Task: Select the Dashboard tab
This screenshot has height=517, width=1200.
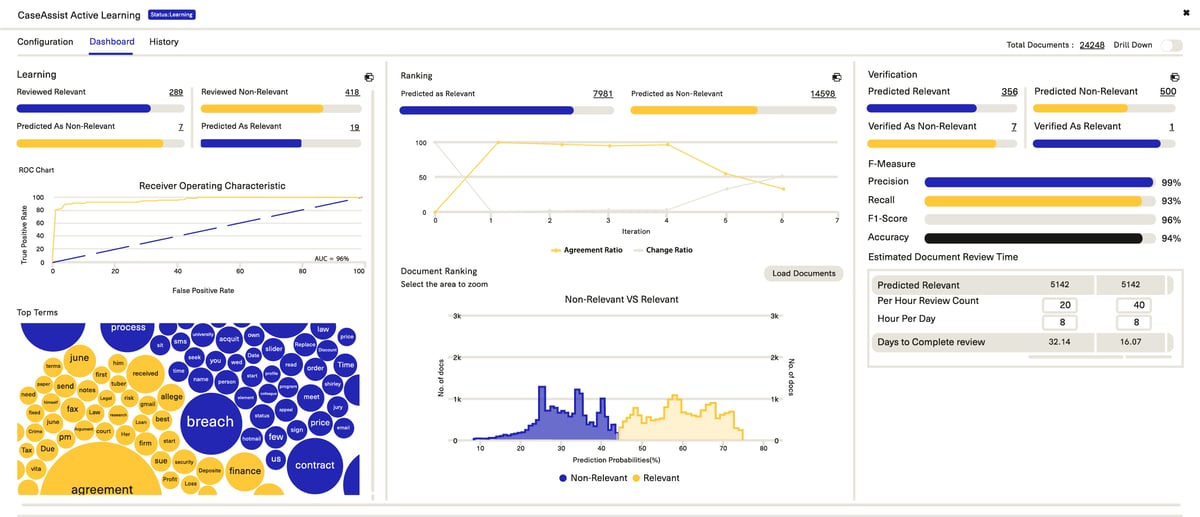Action: click(111, 42)
